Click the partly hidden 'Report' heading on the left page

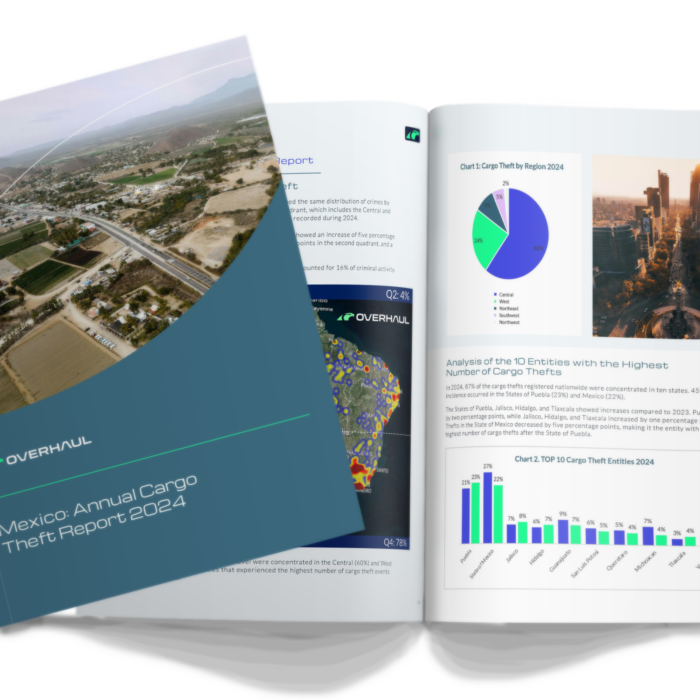[x=295, y=160]
